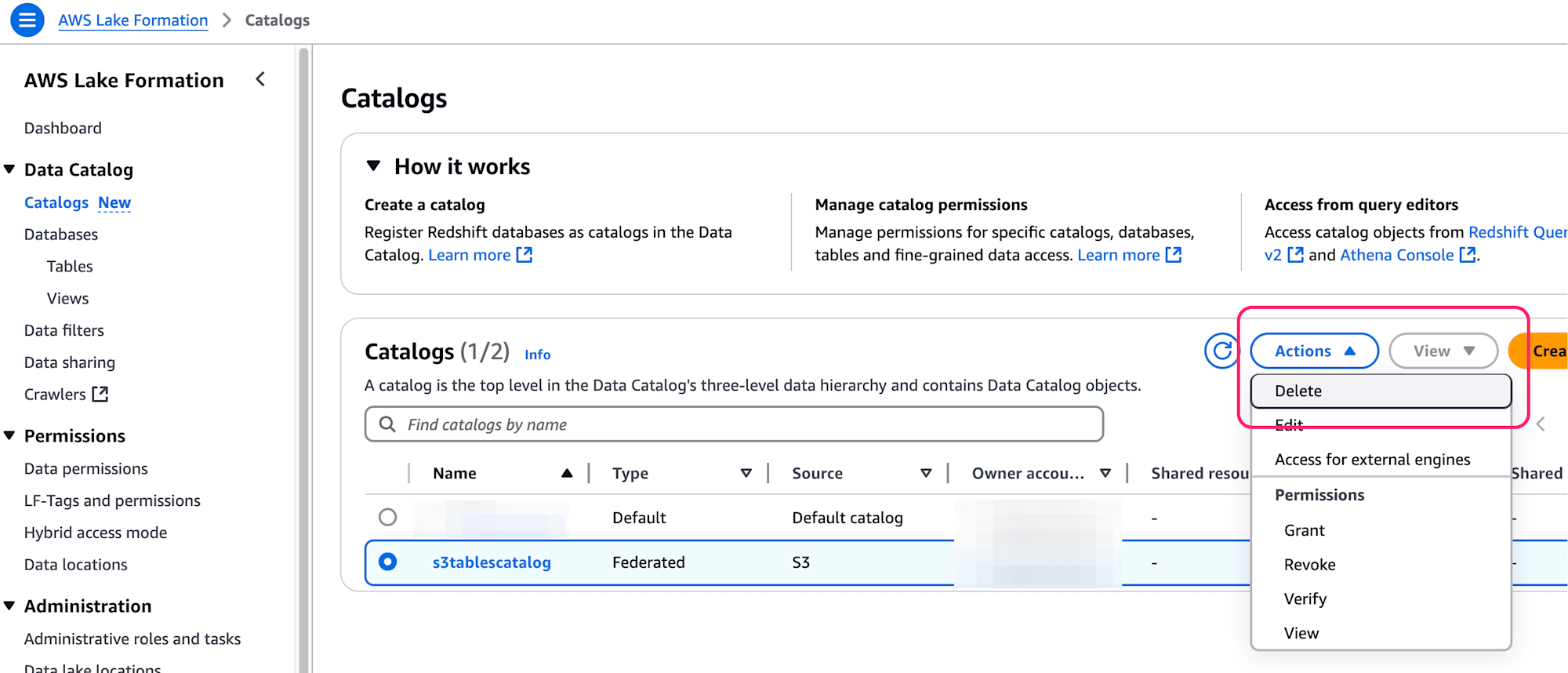This screenshot has width=1568, height=673.
Task: Open Views in the sidebar
Action: point(67,298)
